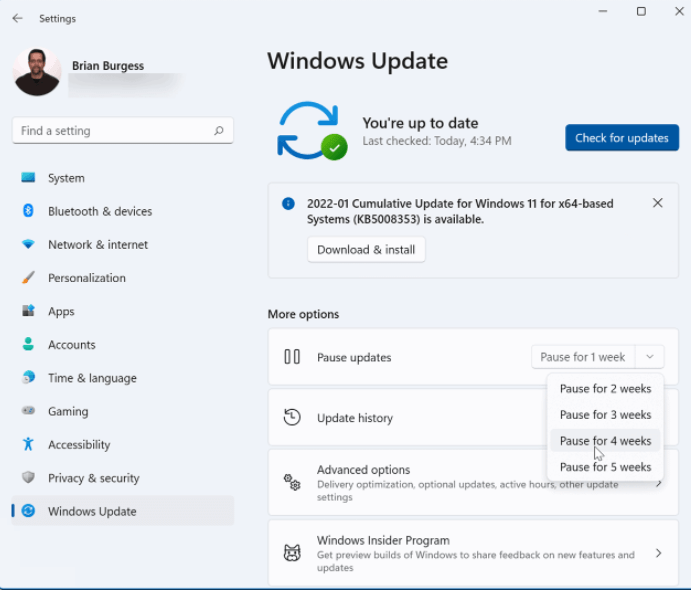The image size is (691, 590).
Task: Open Update history
Action: click(x=407, y=417)
